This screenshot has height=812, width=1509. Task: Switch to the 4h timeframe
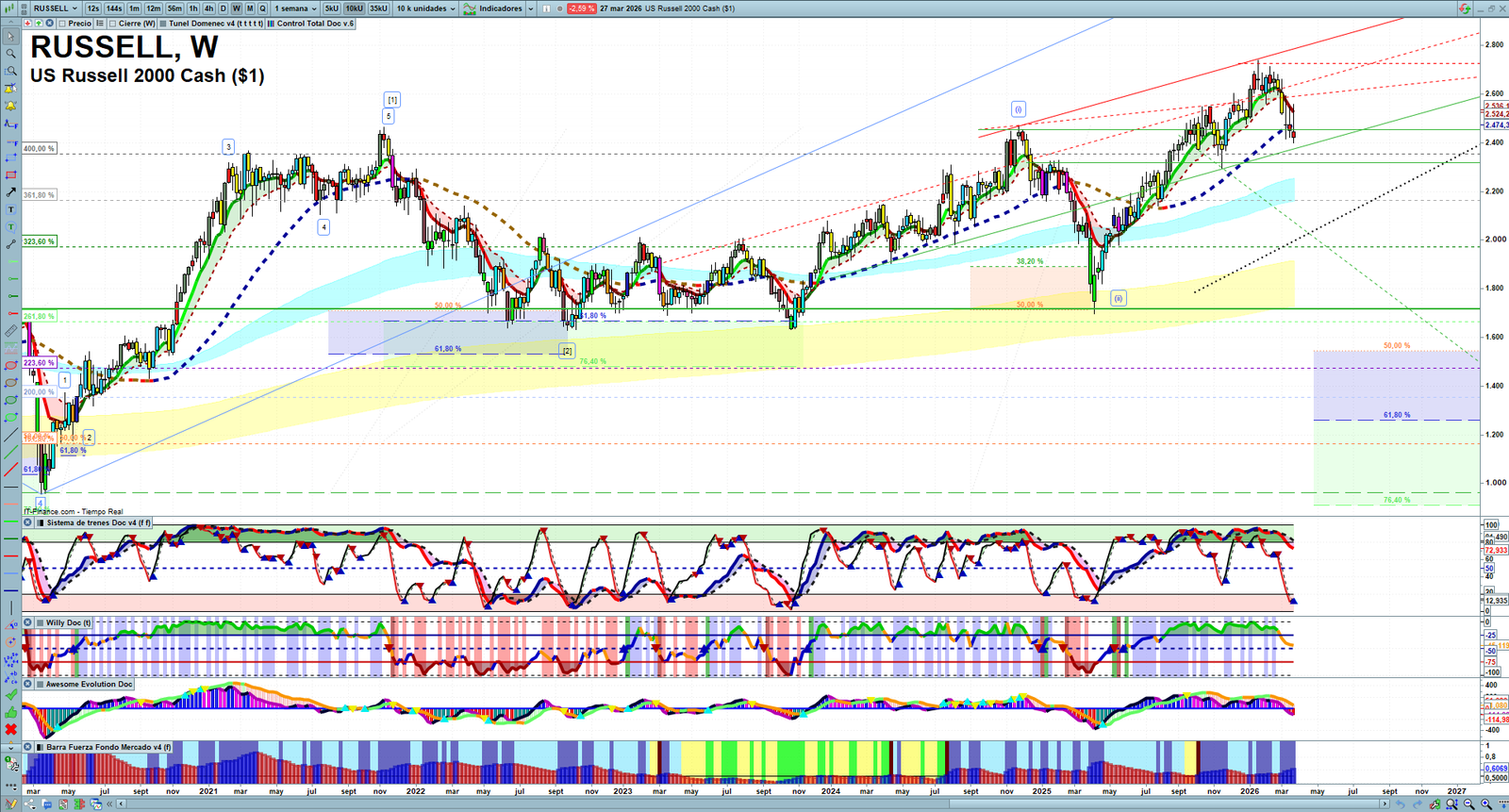click(208, 8)
